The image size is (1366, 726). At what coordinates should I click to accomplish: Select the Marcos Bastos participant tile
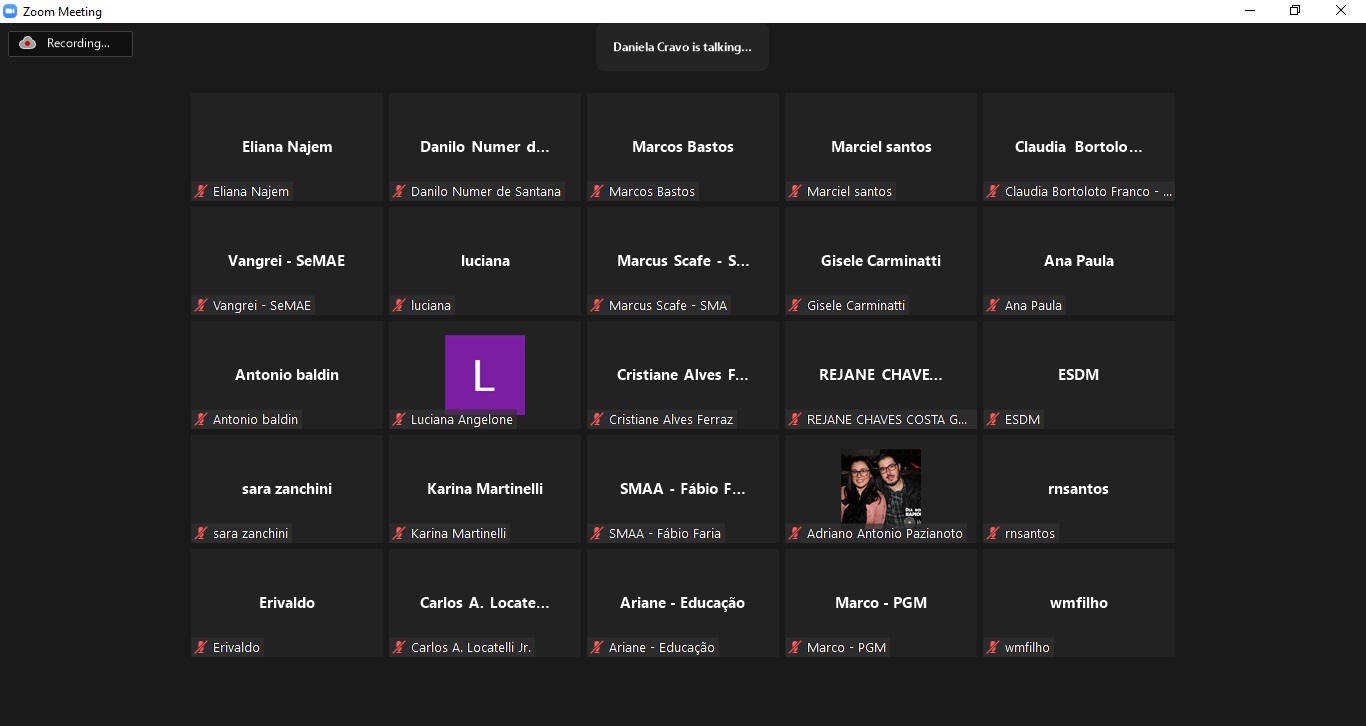pos(683,147)
